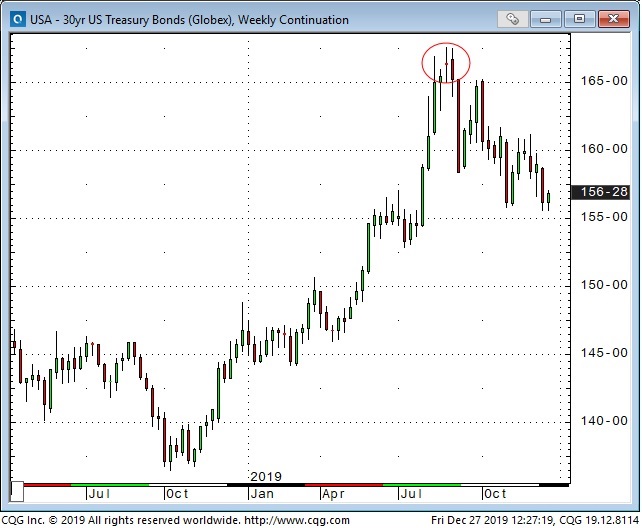Click the 2019 year label on time axis

pyautogui.click(x=266, y=477)
